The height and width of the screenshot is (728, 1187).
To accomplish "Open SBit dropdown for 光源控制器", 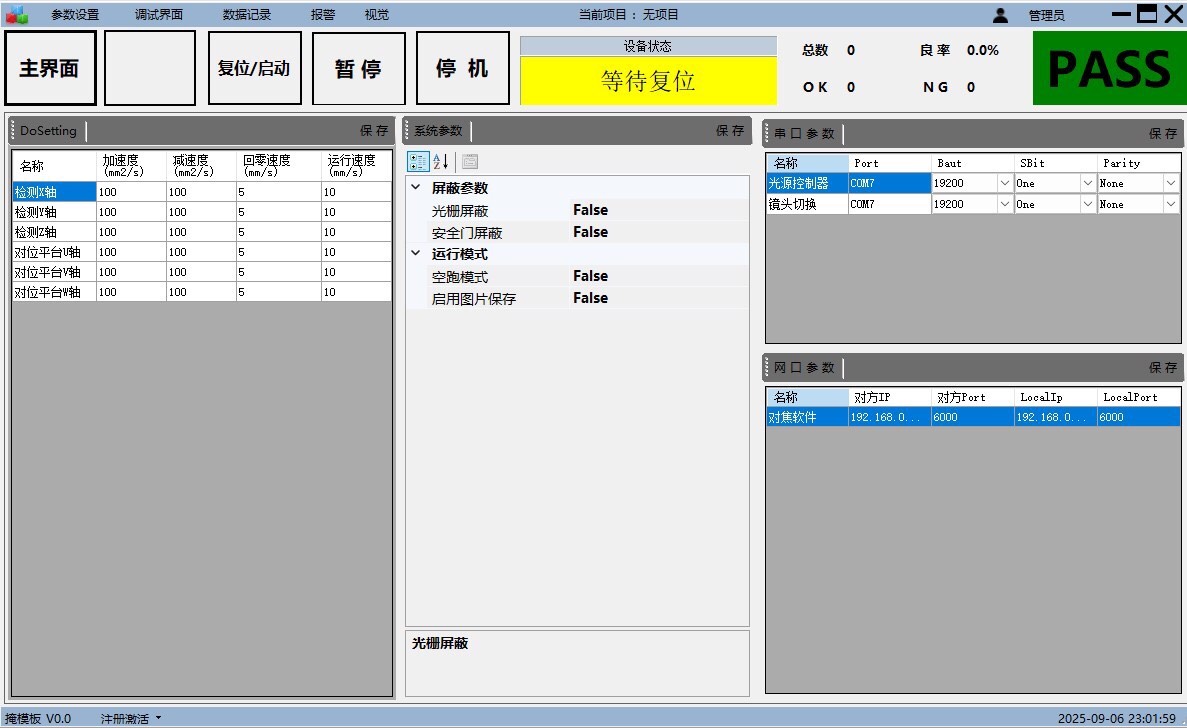I will [1088, 183].
